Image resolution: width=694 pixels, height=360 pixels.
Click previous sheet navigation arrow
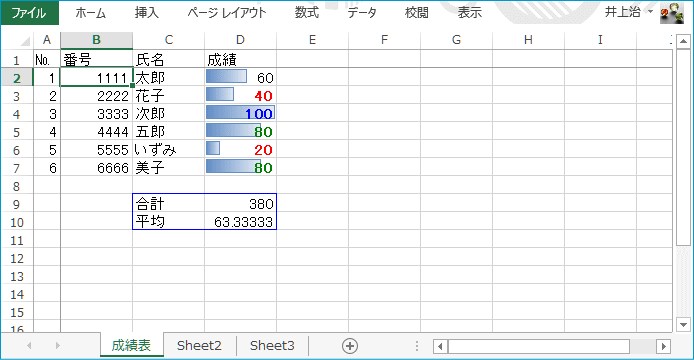tap(29, 345)
